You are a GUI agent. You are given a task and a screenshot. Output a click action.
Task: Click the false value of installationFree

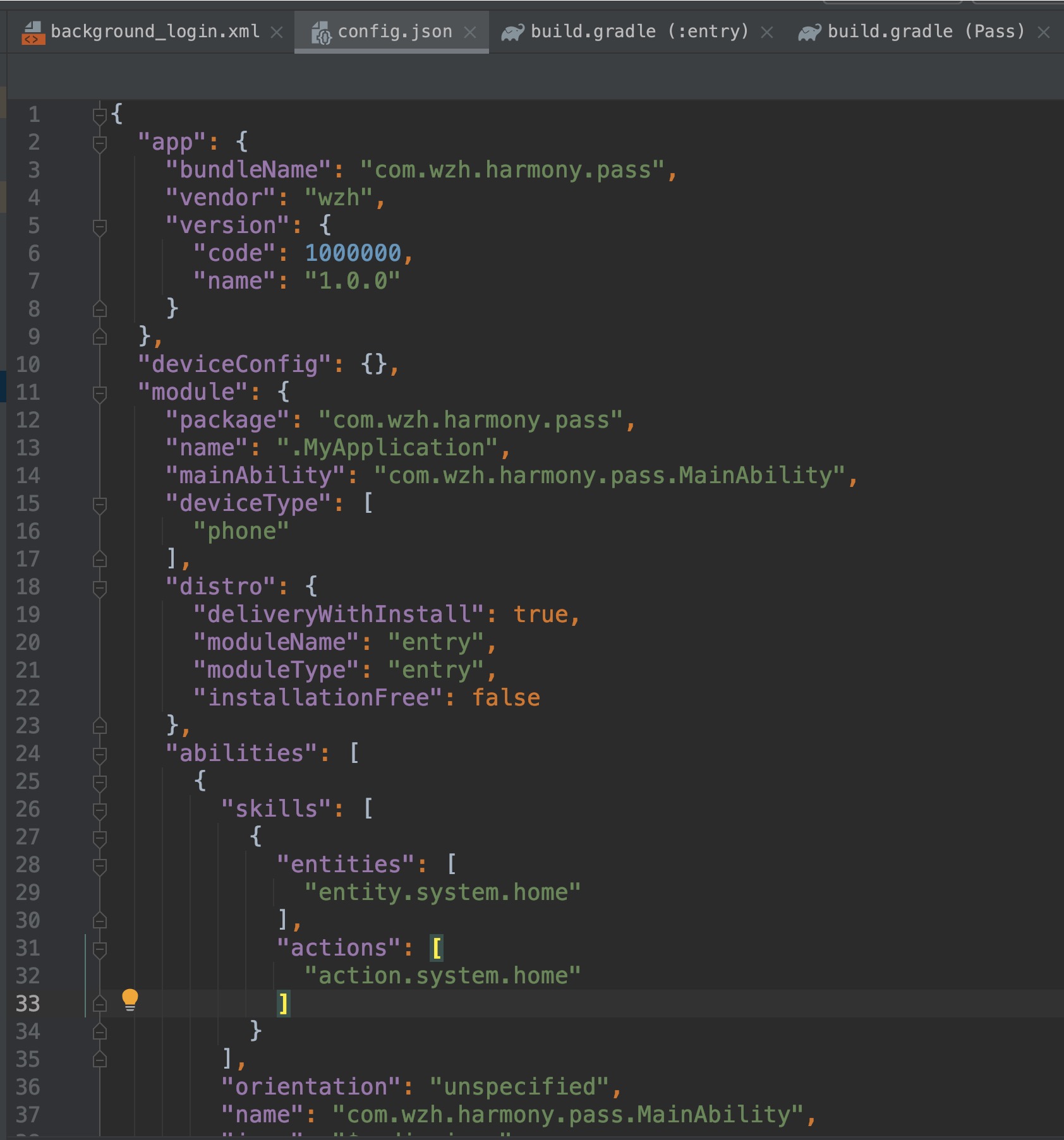pyautogui.click(x=506, y=698)
